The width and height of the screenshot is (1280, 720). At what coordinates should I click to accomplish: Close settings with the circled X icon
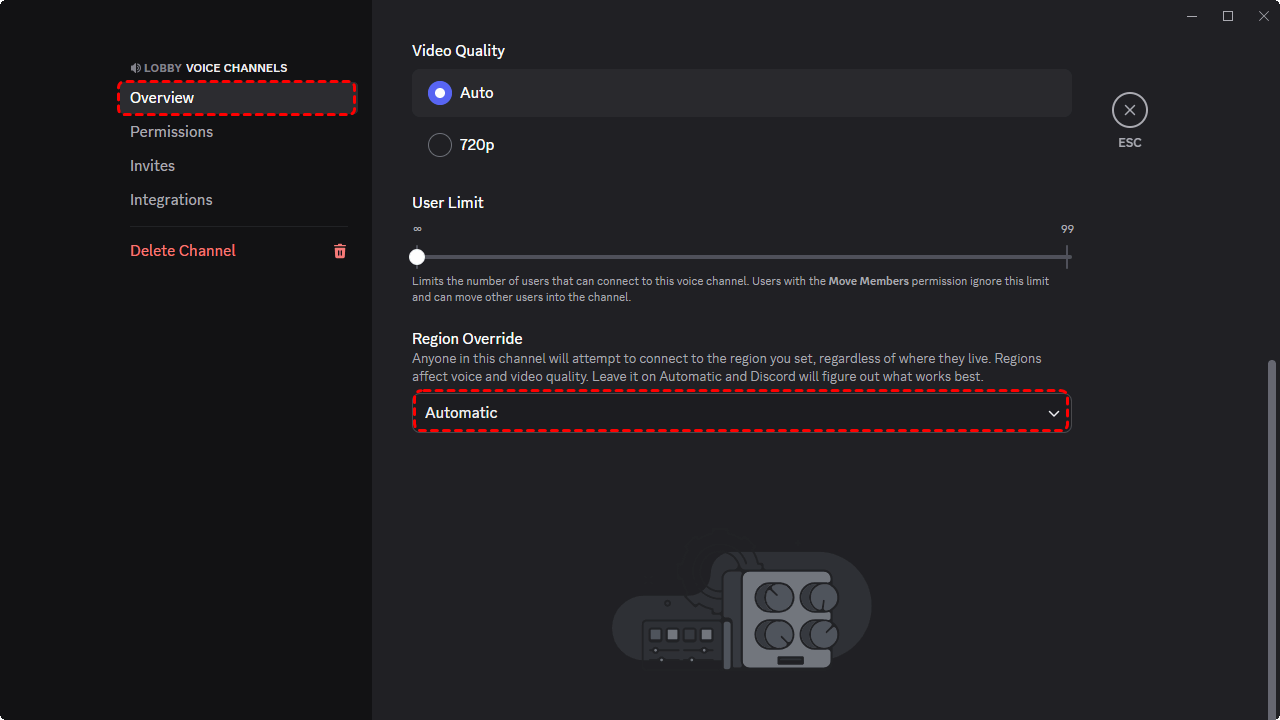[1129, 110]
